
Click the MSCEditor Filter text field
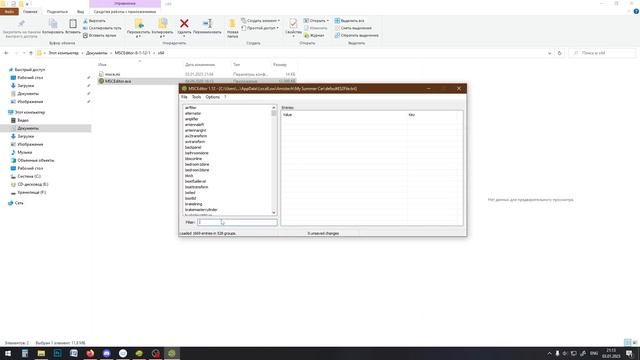click(x=237, y=222)
